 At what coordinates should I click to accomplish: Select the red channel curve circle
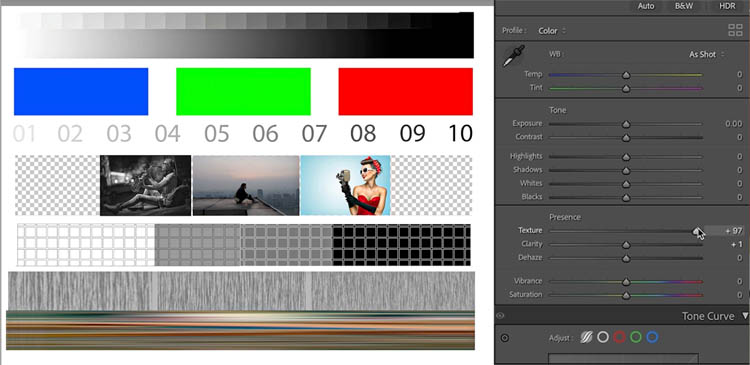(x=619, y=338)
